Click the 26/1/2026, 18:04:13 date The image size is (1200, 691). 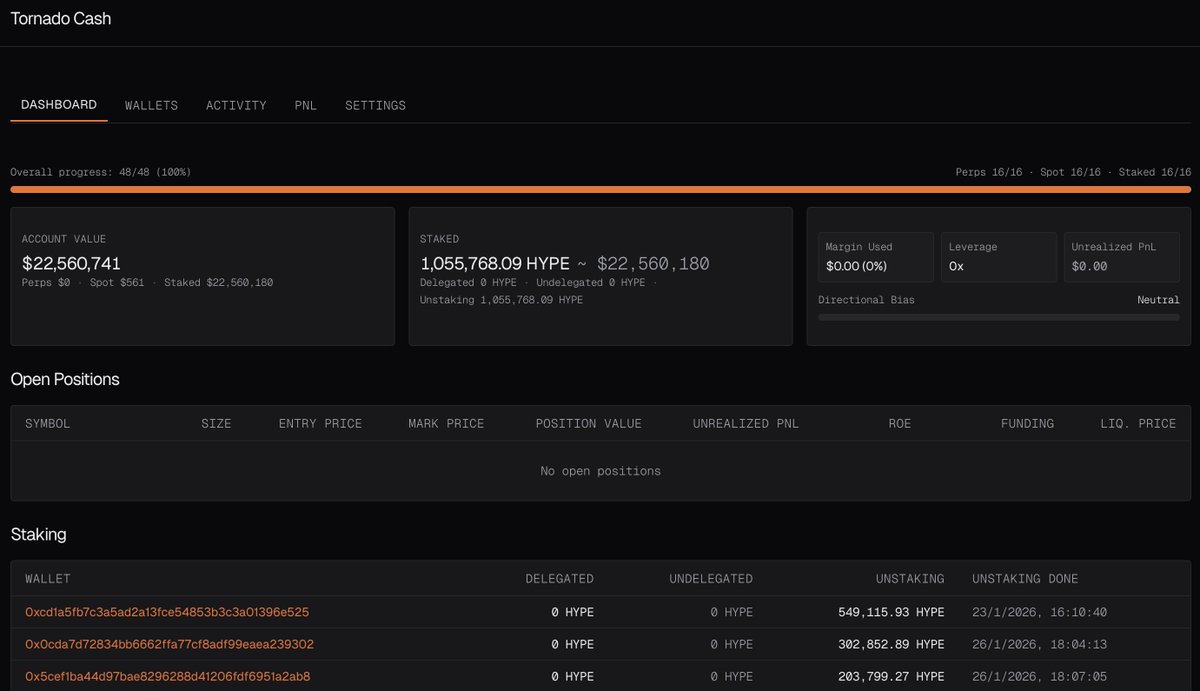[1039, 644]
